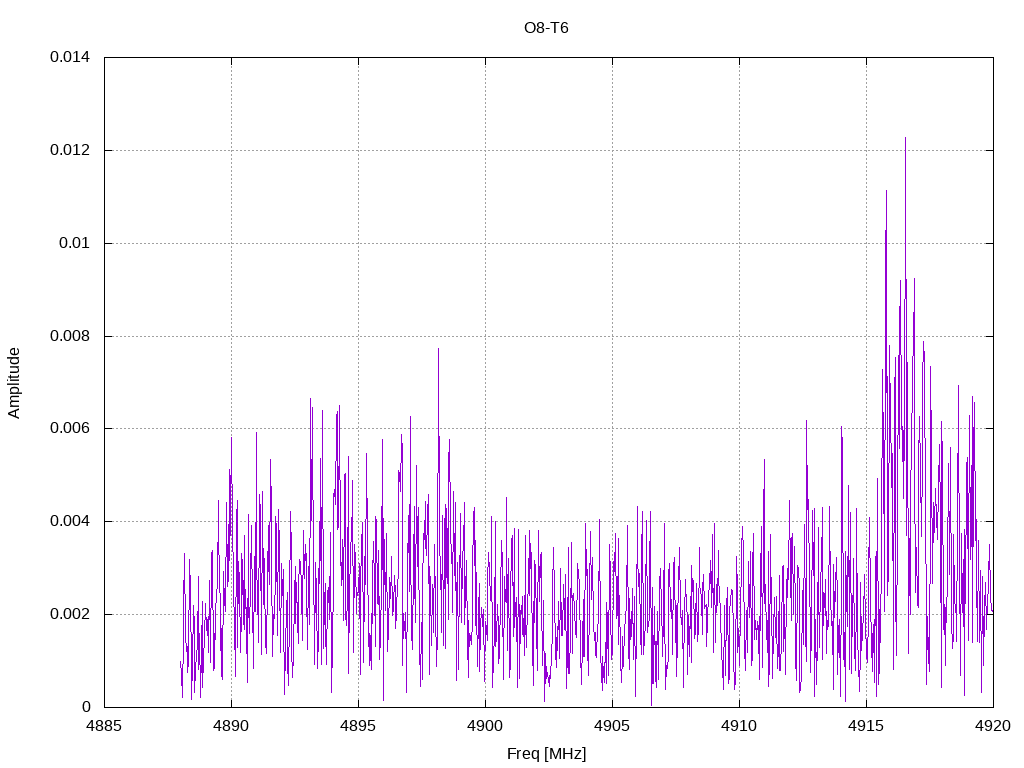Click the plot title O8-T6

coord(546,28)
